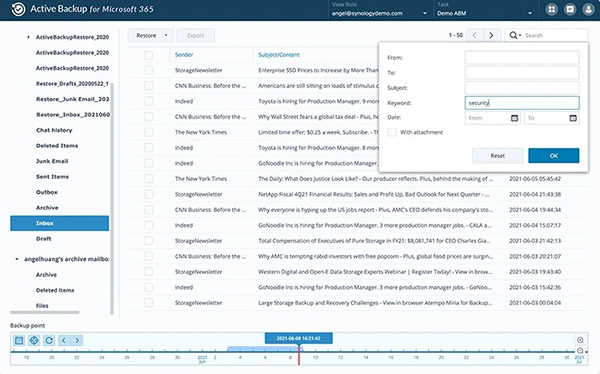Select the Deleted Items folder under Chat history
The image size is (600, 374).
pos(57,146)
